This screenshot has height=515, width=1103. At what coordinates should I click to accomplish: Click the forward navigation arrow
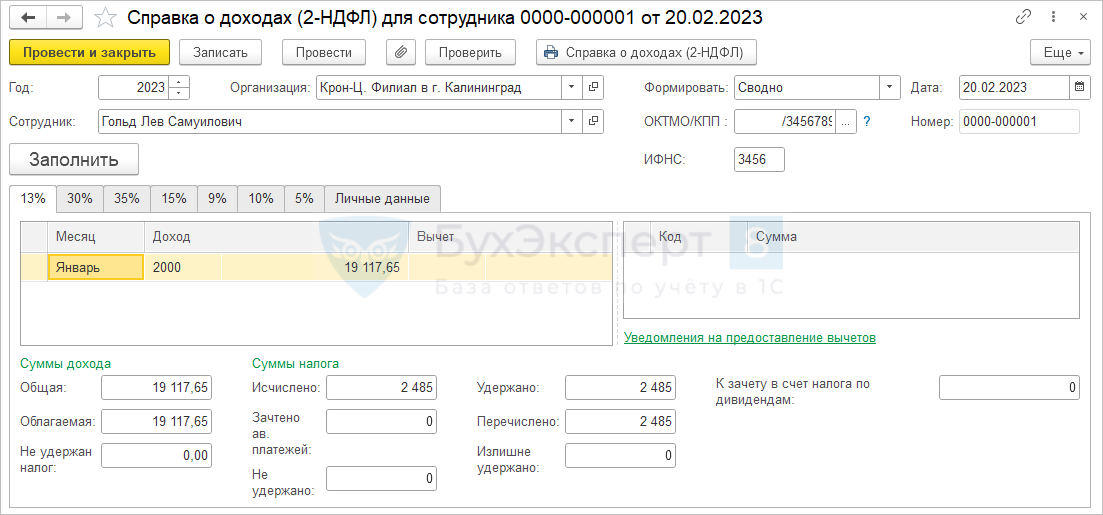click(64, 18)
